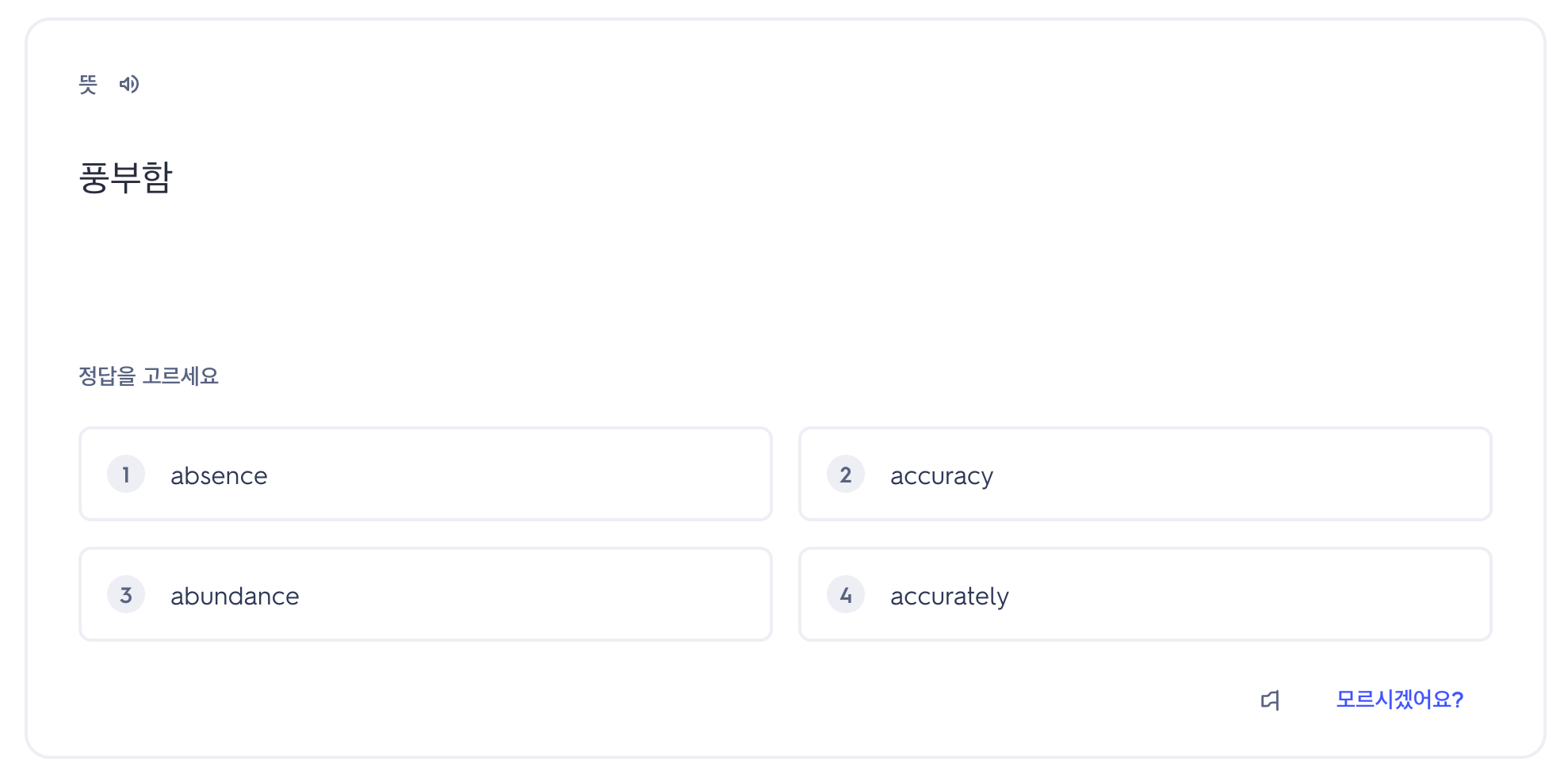This screenshot has height=778, width=1568.
Task: Click the prompt word "풍부함"
Action: pyautogui.click(x=125, y=177)
